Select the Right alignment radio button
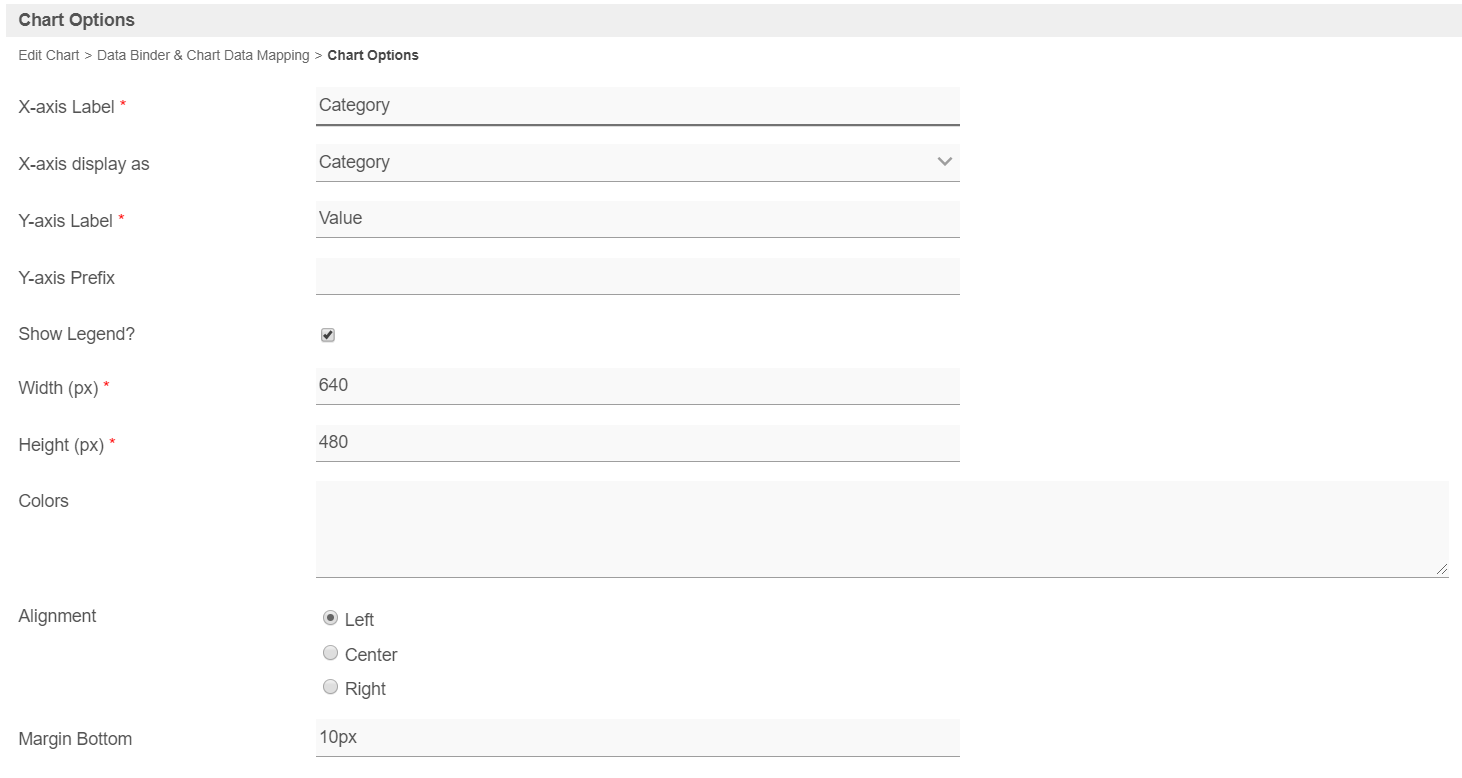 (x=330, y=687)
